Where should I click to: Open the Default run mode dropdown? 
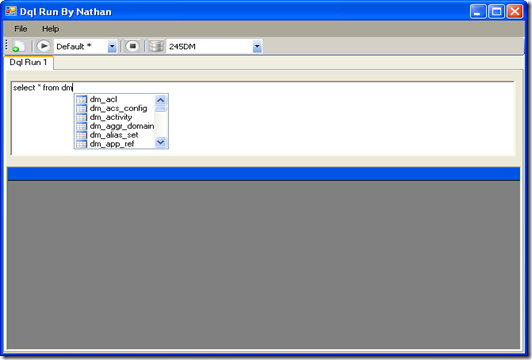click(112, 46)
